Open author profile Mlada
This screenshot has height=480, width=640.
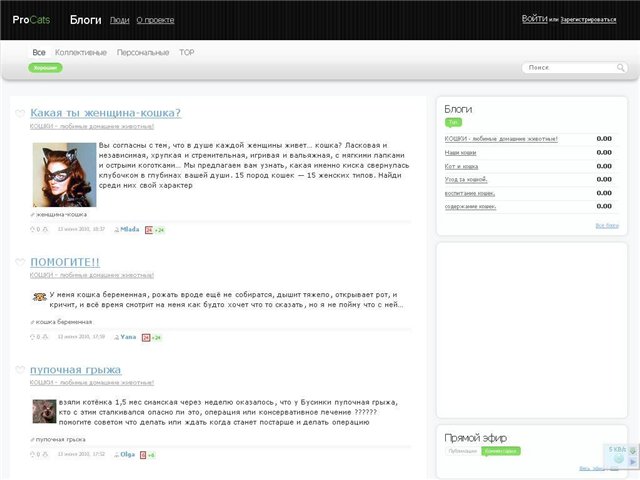coord(130,229)
